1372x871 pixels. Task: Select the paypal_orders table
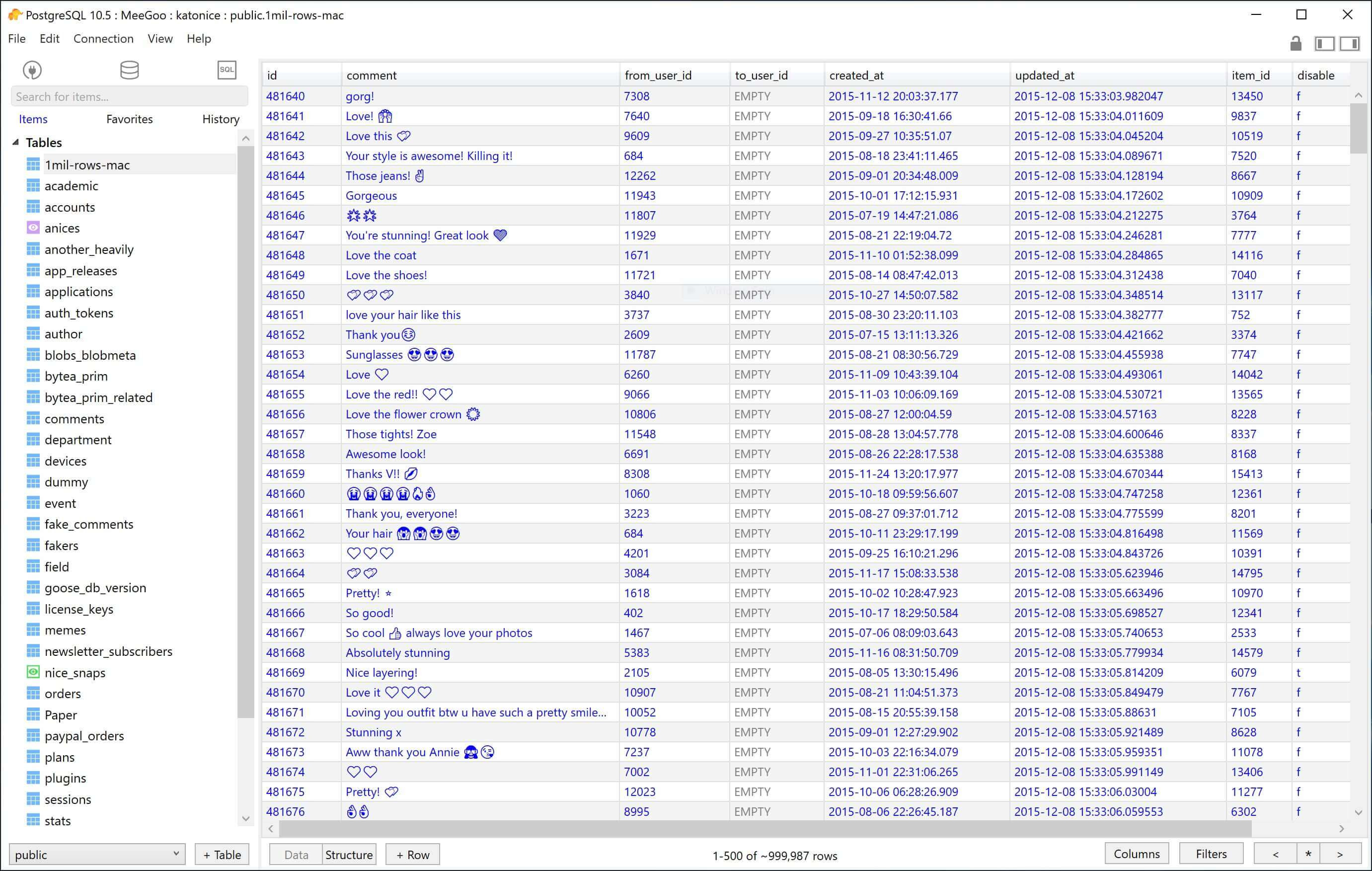[x=84, y=735]
